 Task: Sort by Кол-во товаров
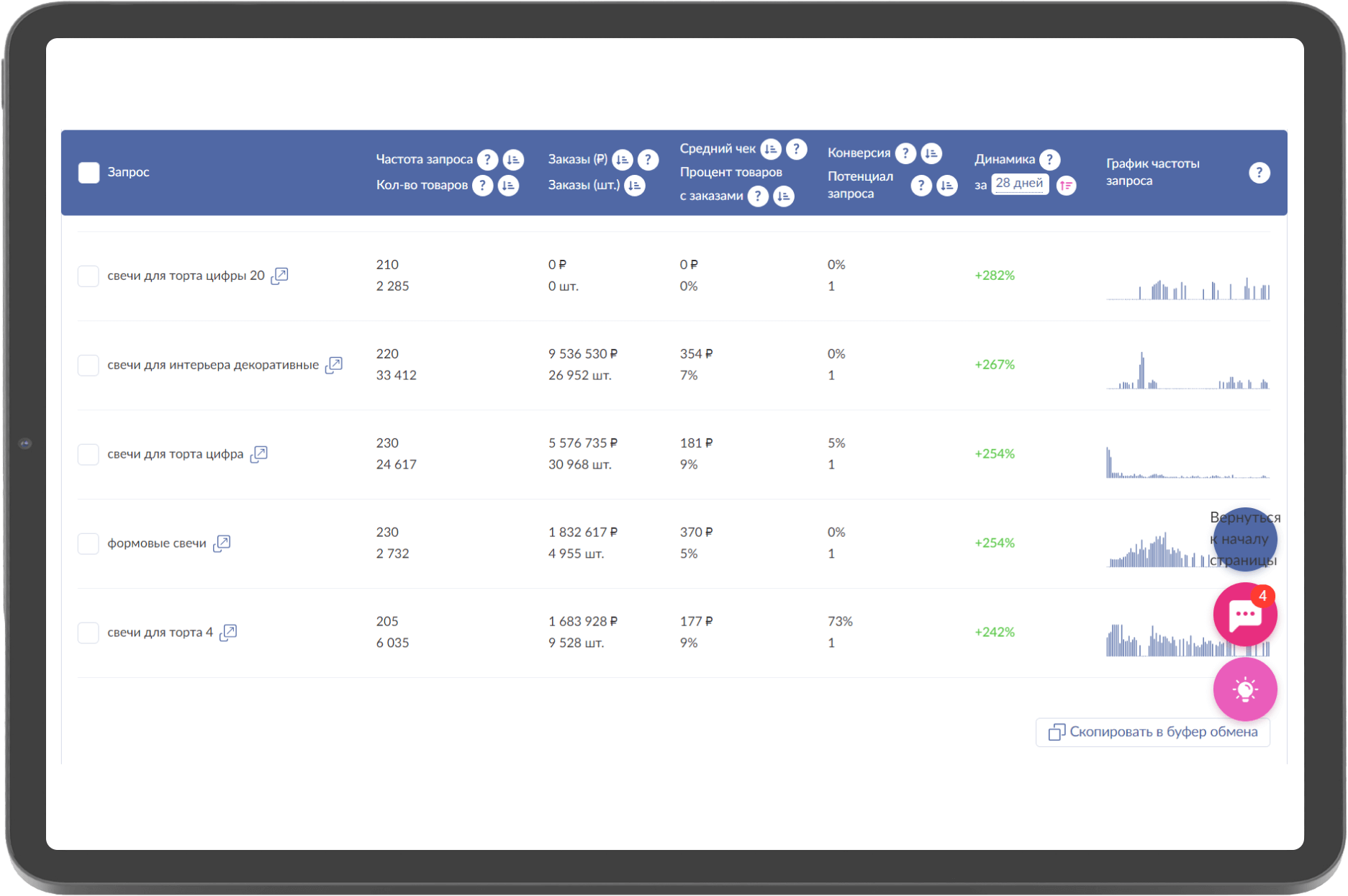click(x=508, y=185)
